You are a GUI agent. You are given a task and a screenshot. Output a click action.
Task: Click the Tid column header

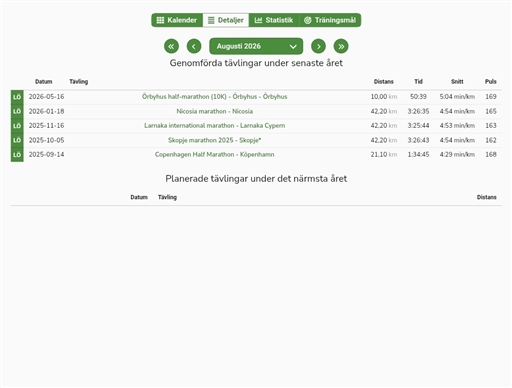coord(418,82)
